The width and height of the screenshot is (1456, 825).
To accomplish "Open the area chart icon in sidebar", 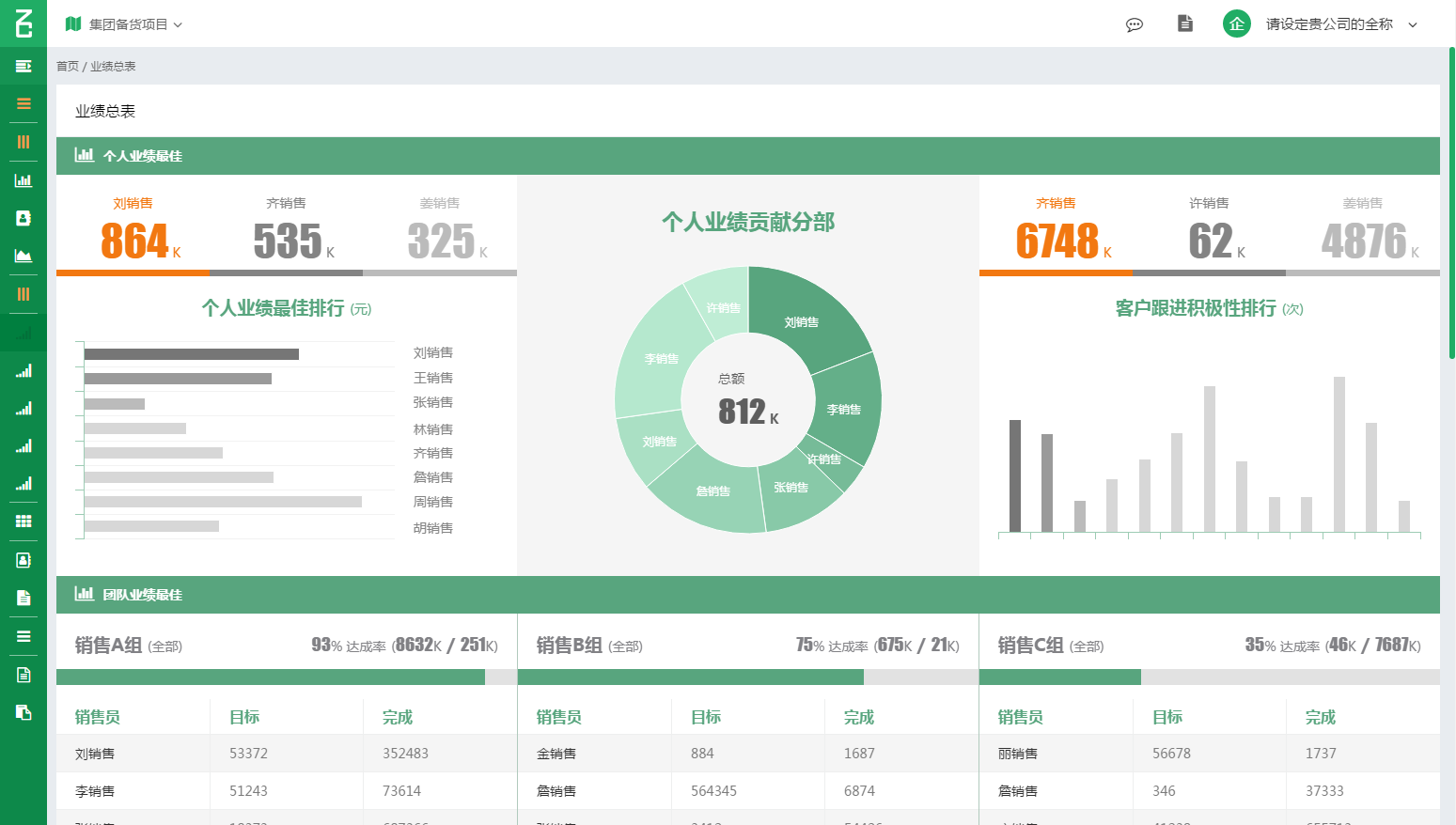I will pos(23,256).
